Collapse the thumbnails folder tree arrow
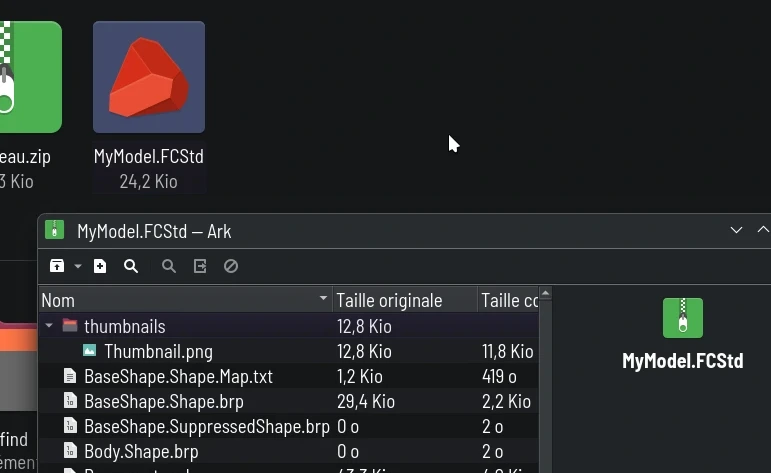771x473 pixels. 49,325
